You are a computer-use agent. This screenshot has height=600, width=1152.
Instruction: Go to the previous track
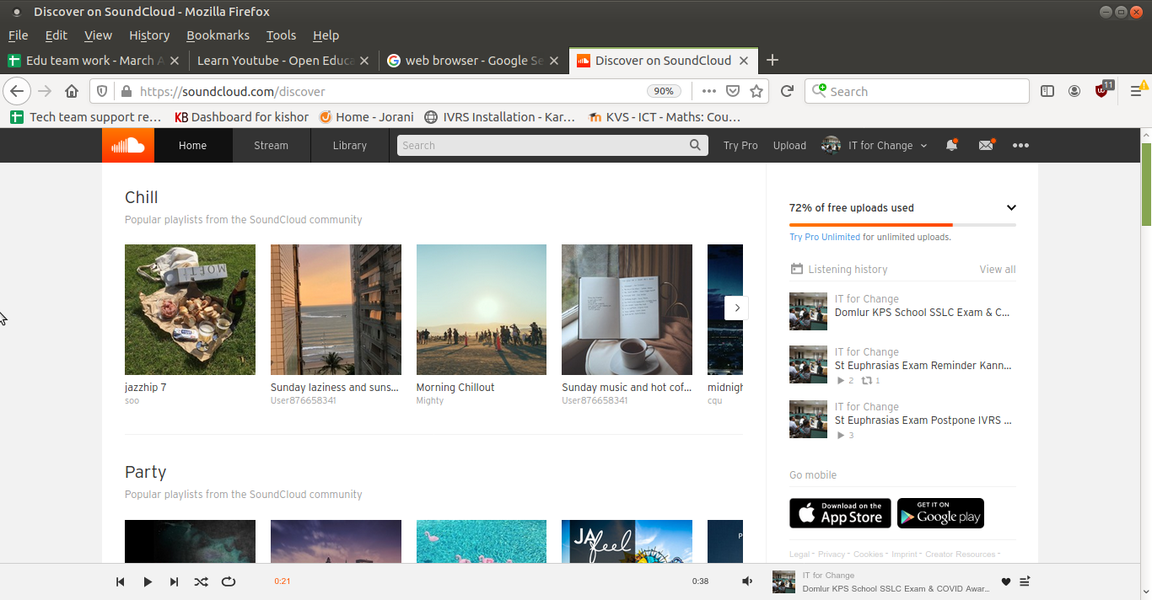[x=120, y=582]
